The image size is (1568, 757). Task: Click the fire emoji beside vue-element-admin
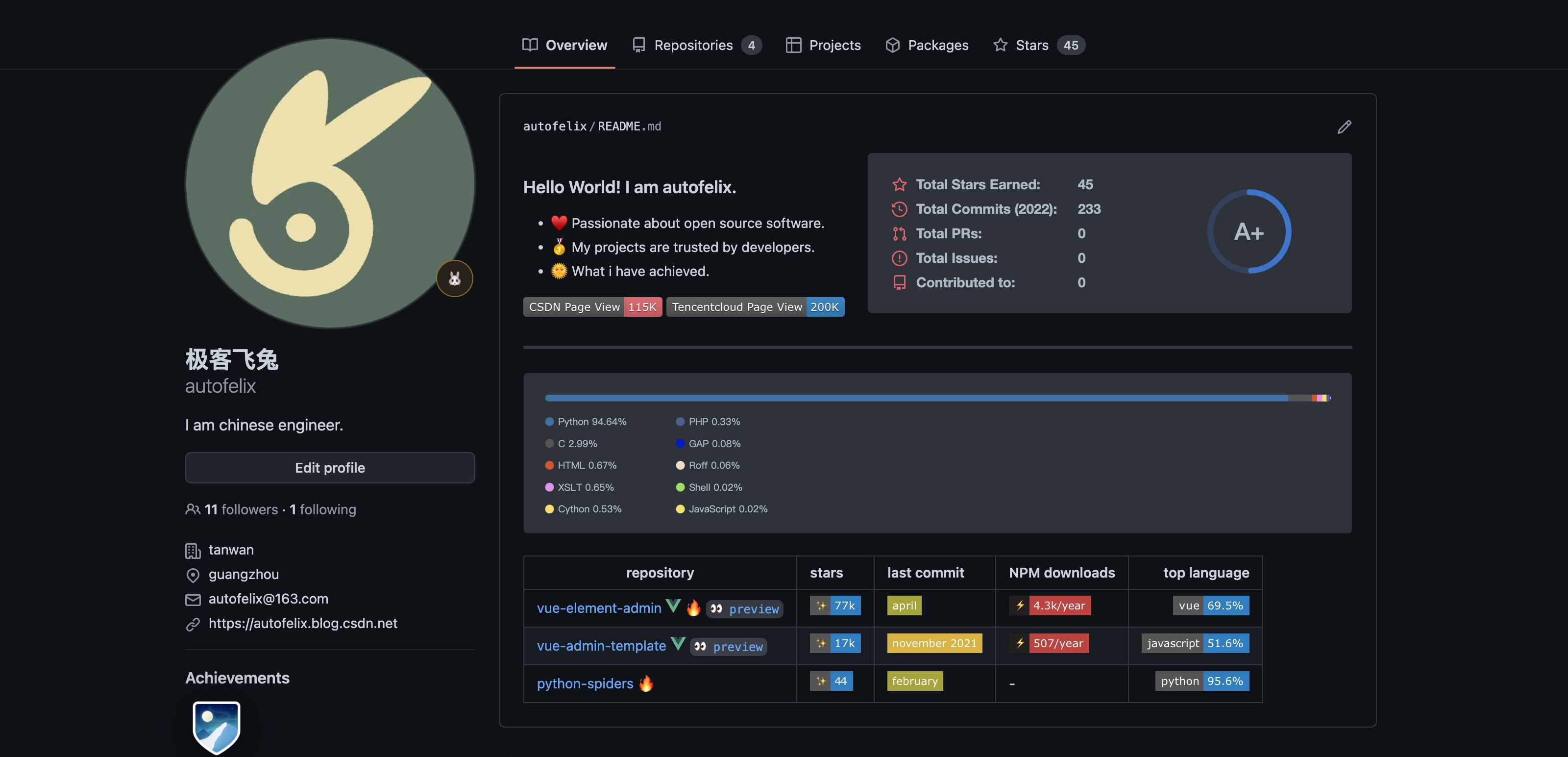[693, 608]
